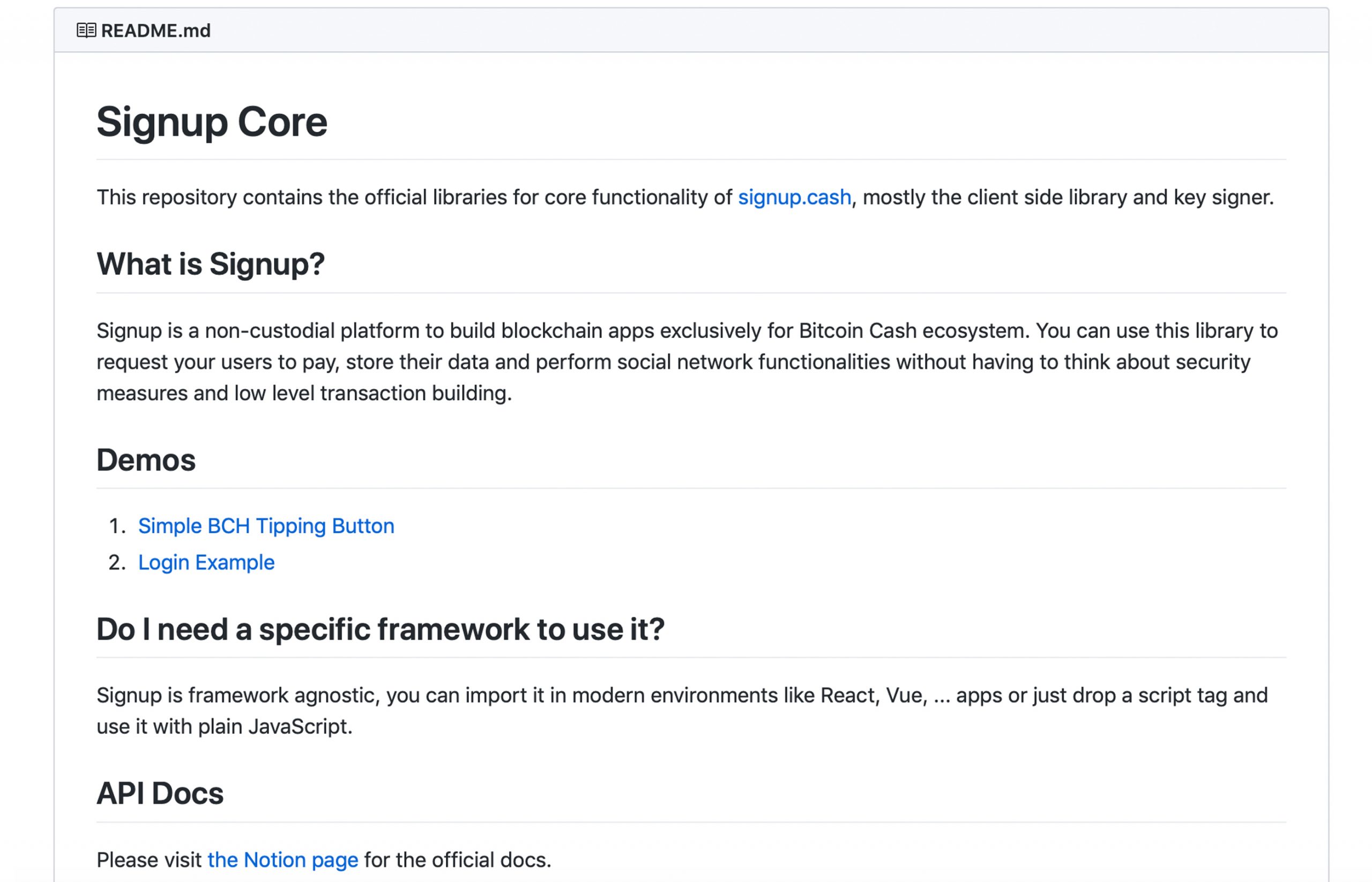Viewport: 1372px width, 882px height.
Task: Open the Login Example demo link
Action: [x=206, y=563]
